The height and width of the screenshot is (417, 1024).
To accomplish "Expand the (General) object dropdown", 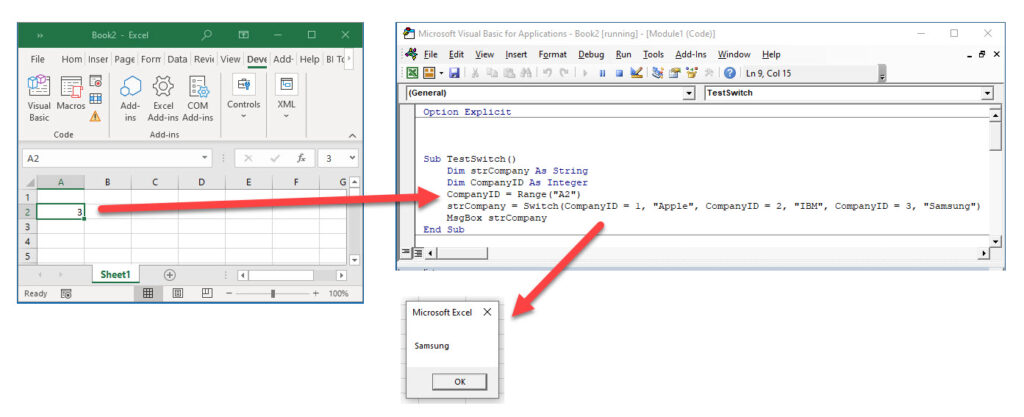I will [688, 93].
